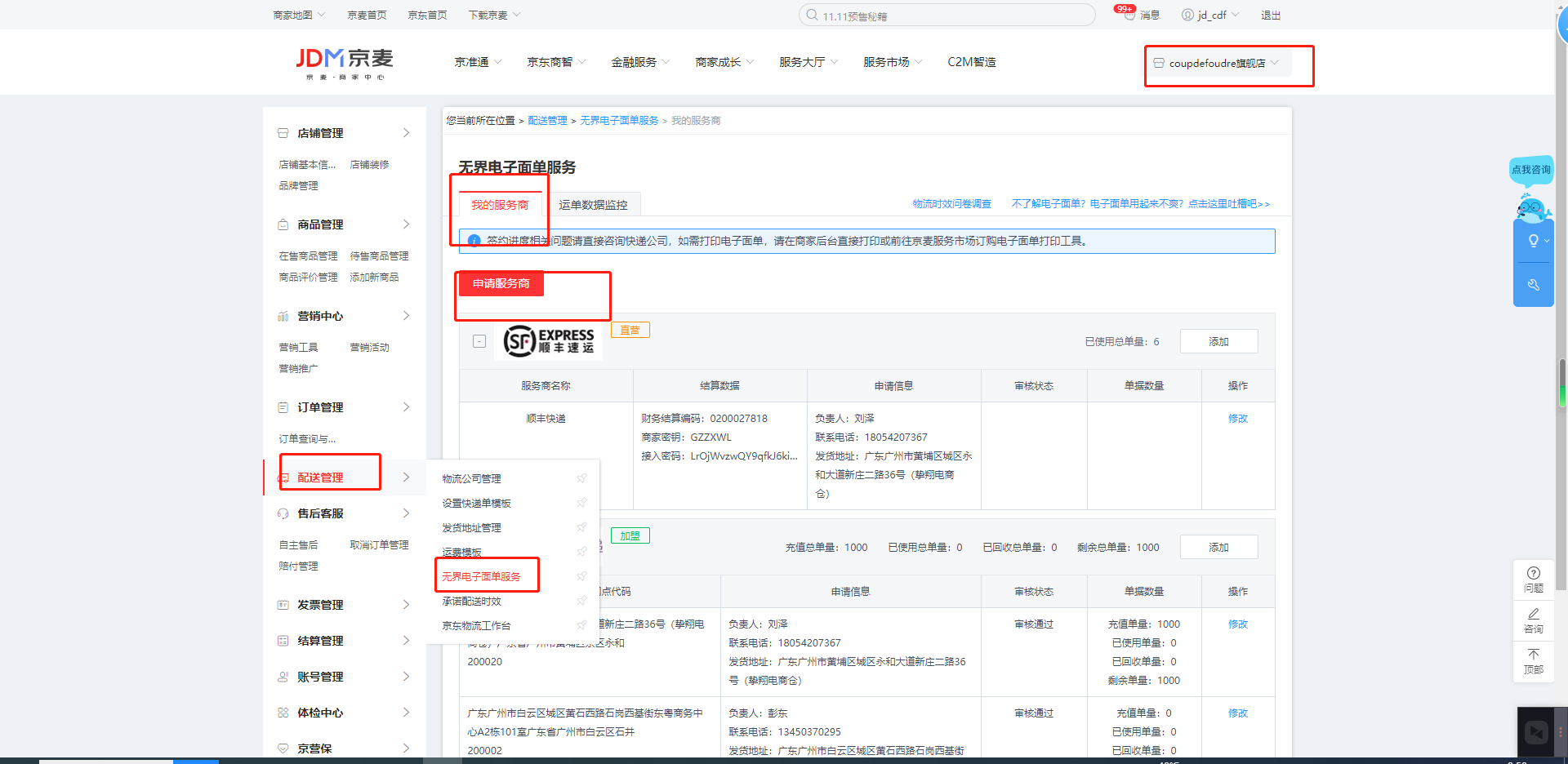This screenshot has height=764, width=1568.
Task: Click the 订单管理 list icon
Action: tap(283, 407)
